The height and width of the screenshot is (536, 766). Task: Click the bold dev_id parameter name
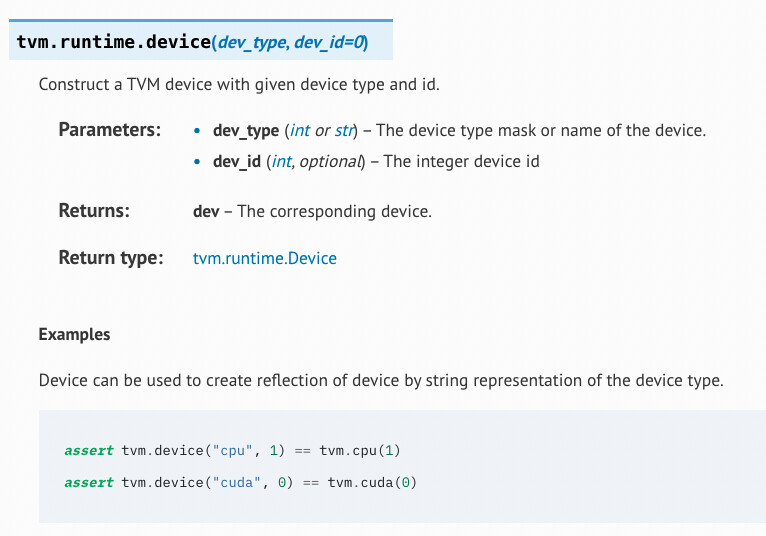click(x=236, y=161)
